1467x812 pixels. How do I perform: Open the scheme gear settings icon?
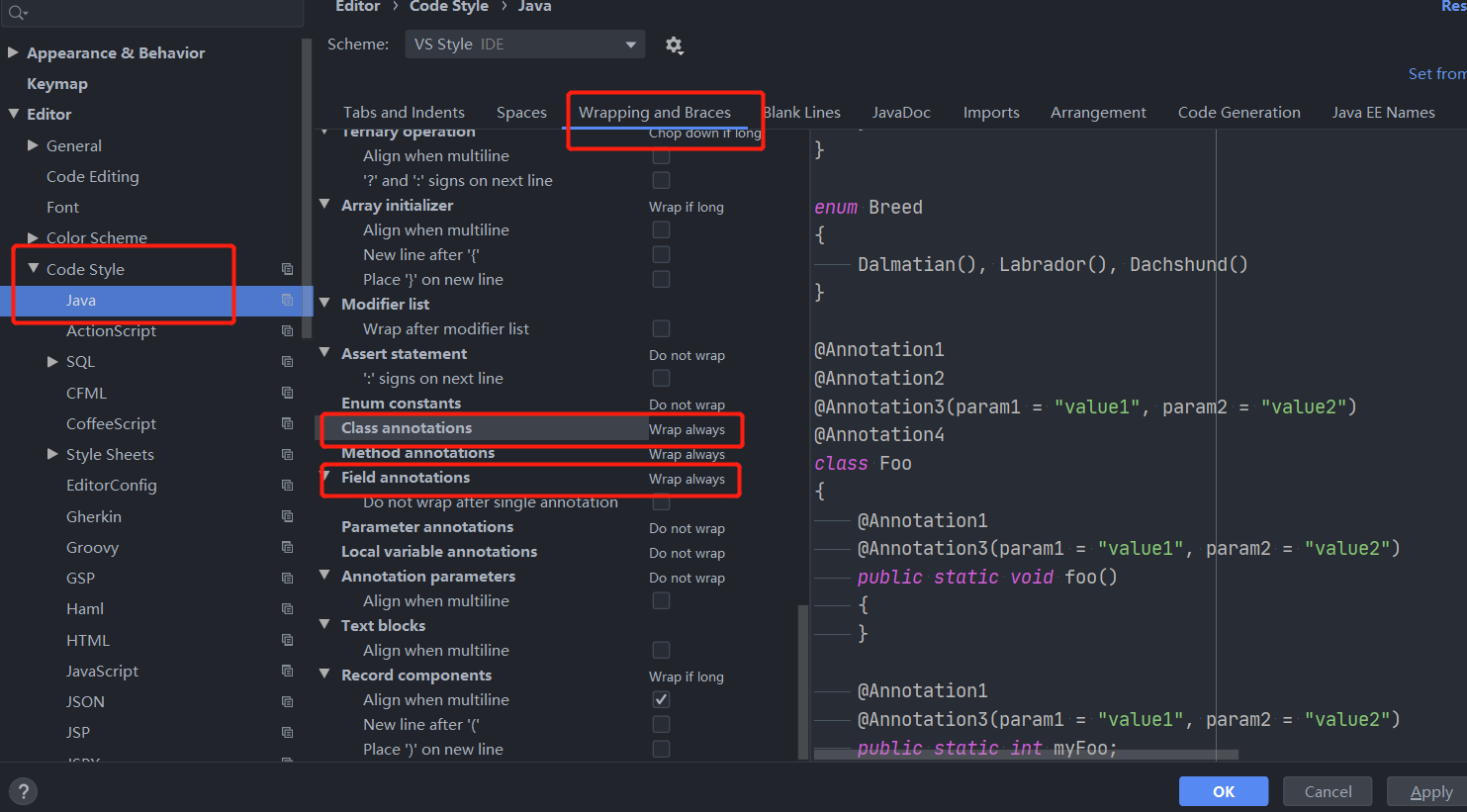(674, 45)
